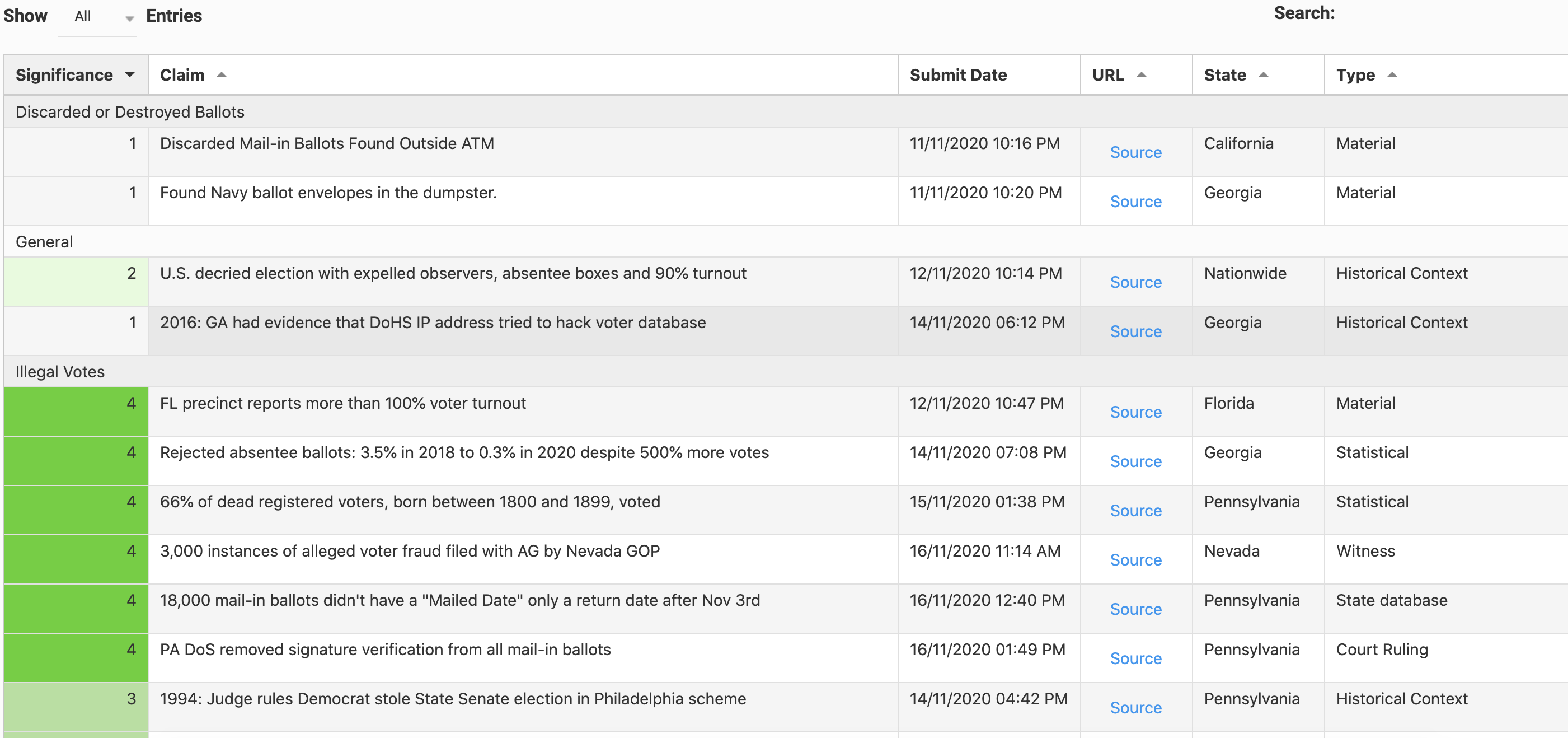The width and height of the screenshot is (1568, 738).
Task: Click light green significance cell 3 in 1994 row
Action: [x=76, y=707]
